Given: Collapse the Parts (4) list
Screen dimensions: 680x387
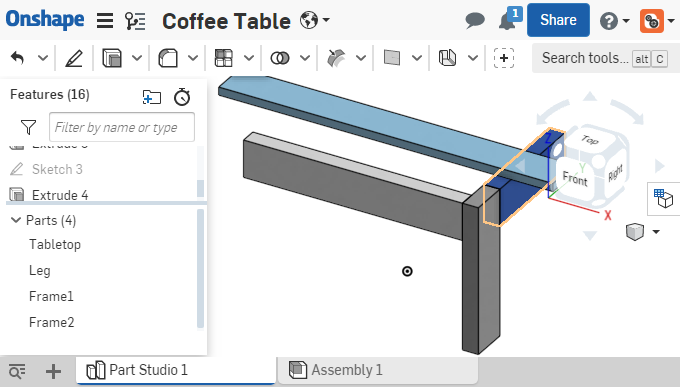Looking at the screenshot, I should (16, 220).
